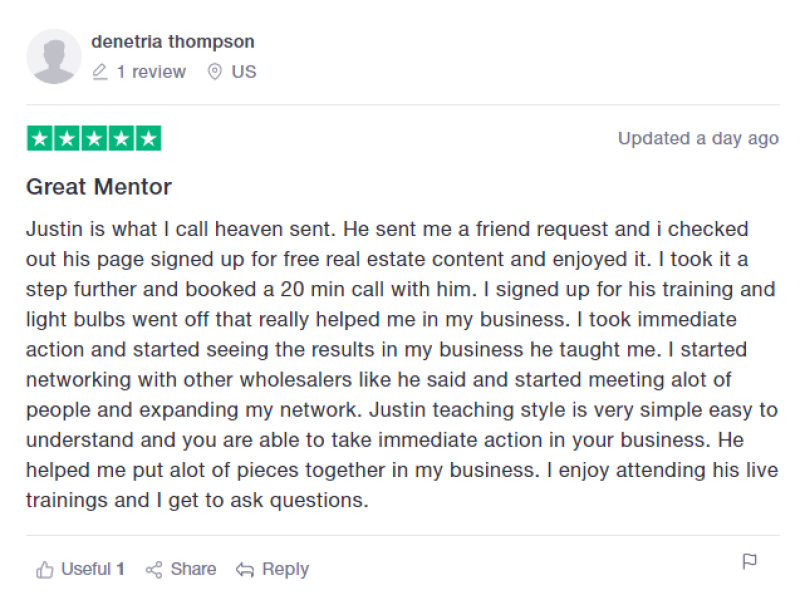Click the location pin icon
Screen dimensions: 800x600
click(214, 72)
